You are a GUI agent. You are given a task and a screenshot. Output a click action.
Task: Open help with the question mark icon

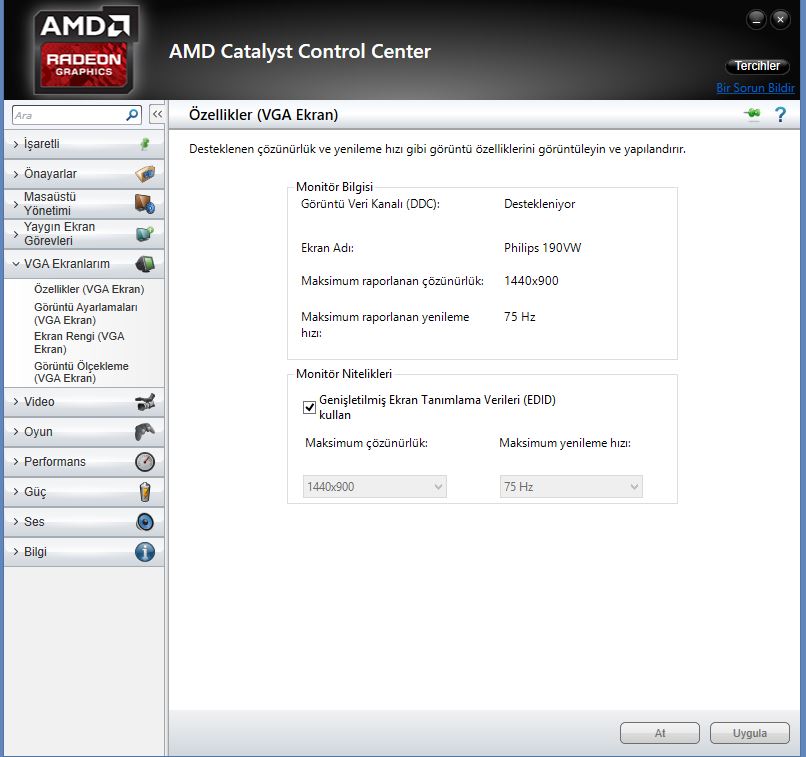coord(780,114)
